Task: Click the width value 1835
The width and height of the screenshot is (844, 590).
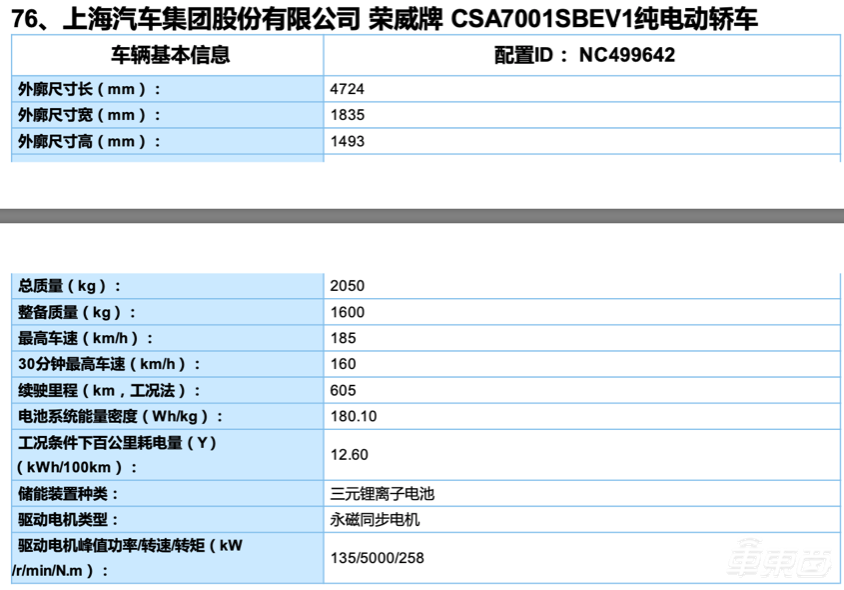Action: (346, 115)
